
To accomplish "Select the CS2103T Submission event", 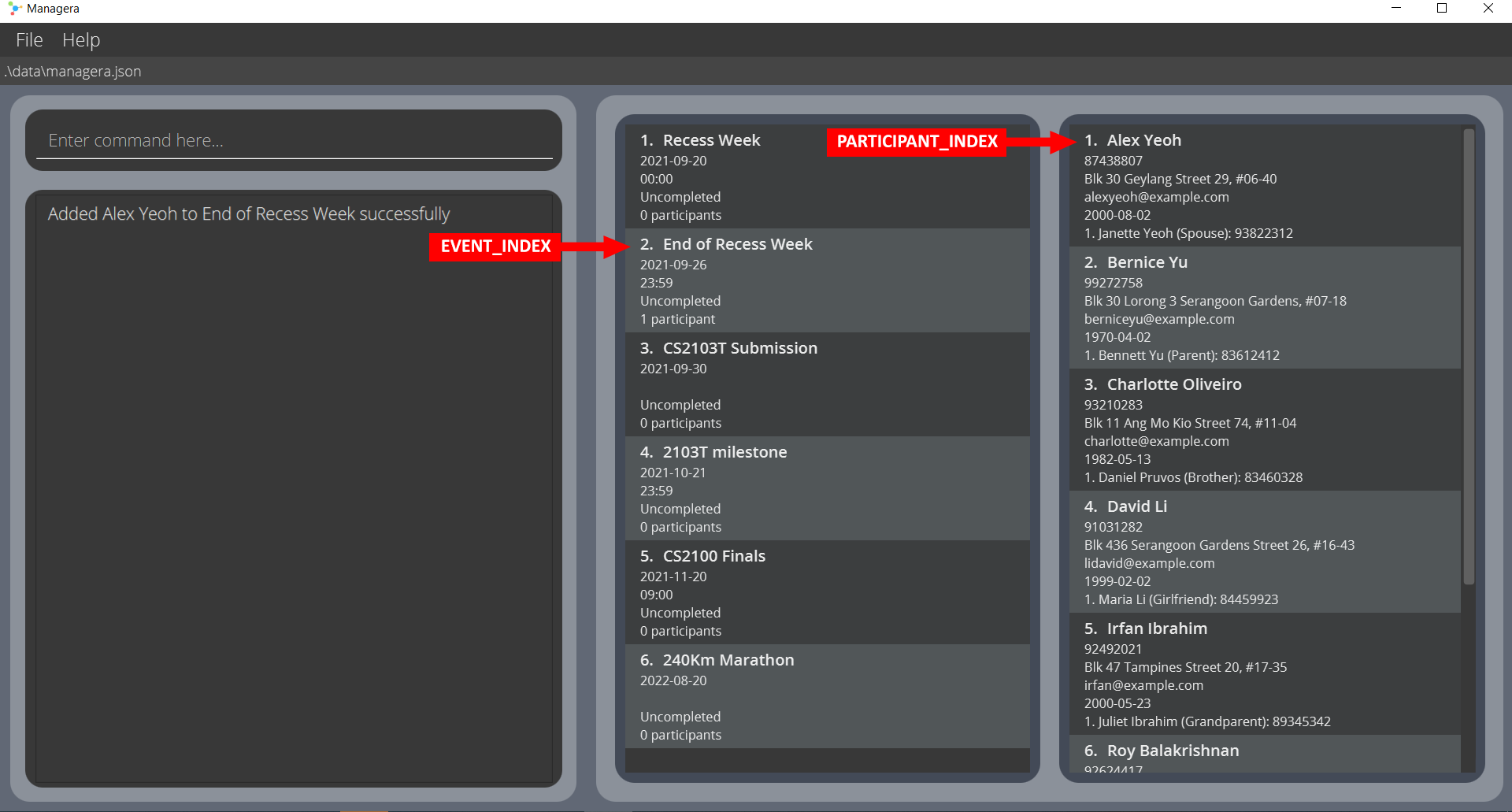I will 827,384.
